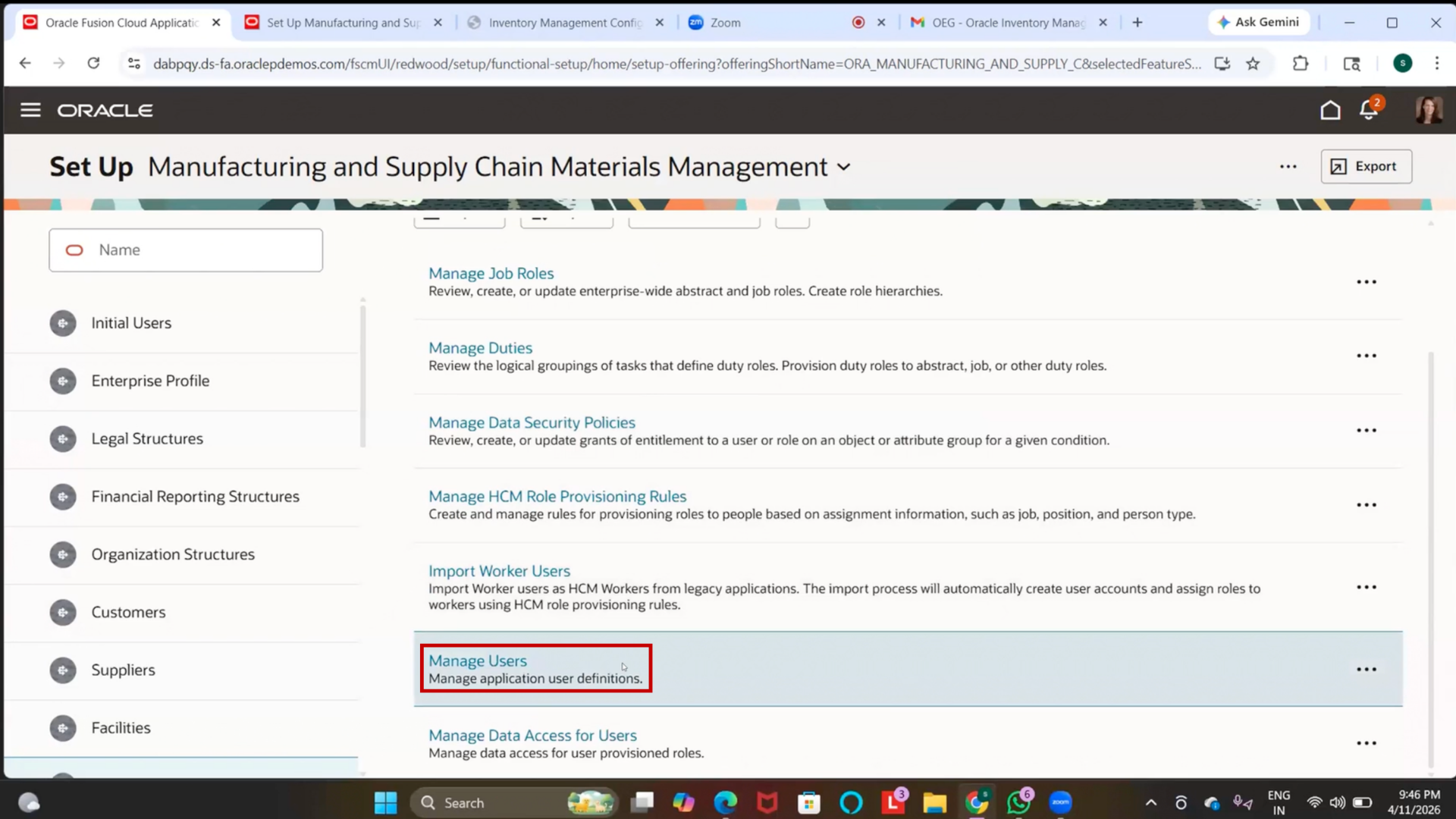Open actions menu for HCM Role Provisioning Rules
The image size is (1456, 819).
1367,505
